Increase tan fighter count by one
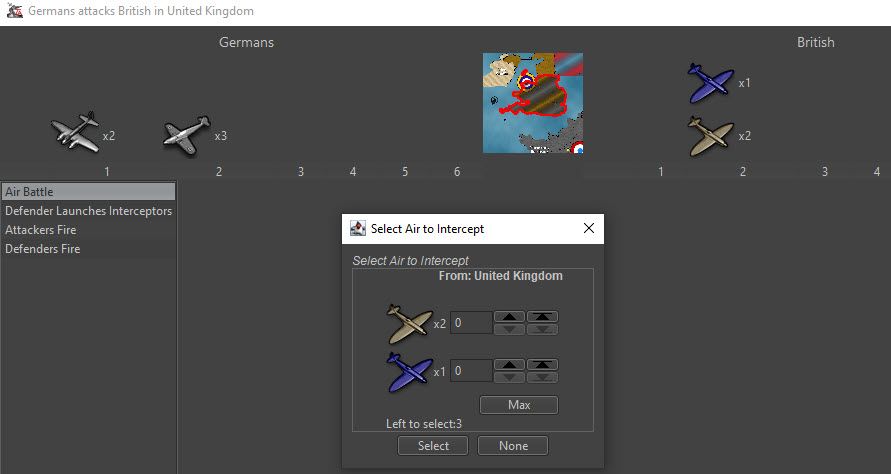 pyautogui.click(x=509, y=317)
